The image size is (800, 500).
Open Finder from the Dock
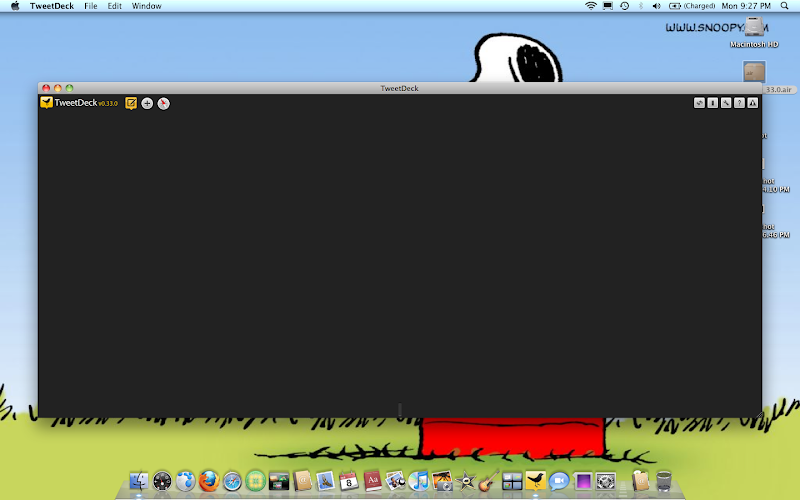139,481
